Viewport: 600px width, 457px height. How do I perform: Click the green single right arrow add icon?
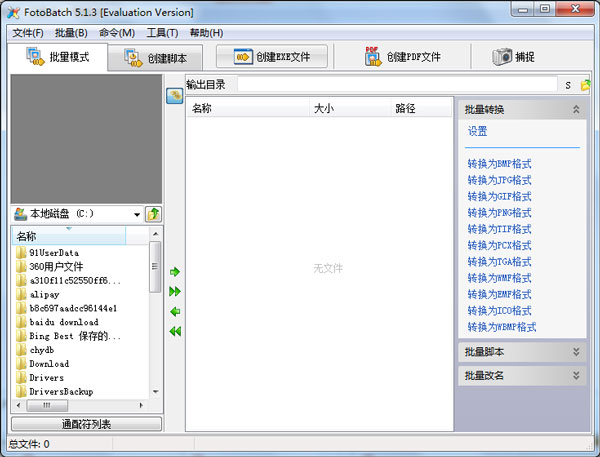(x=175, y=272)
